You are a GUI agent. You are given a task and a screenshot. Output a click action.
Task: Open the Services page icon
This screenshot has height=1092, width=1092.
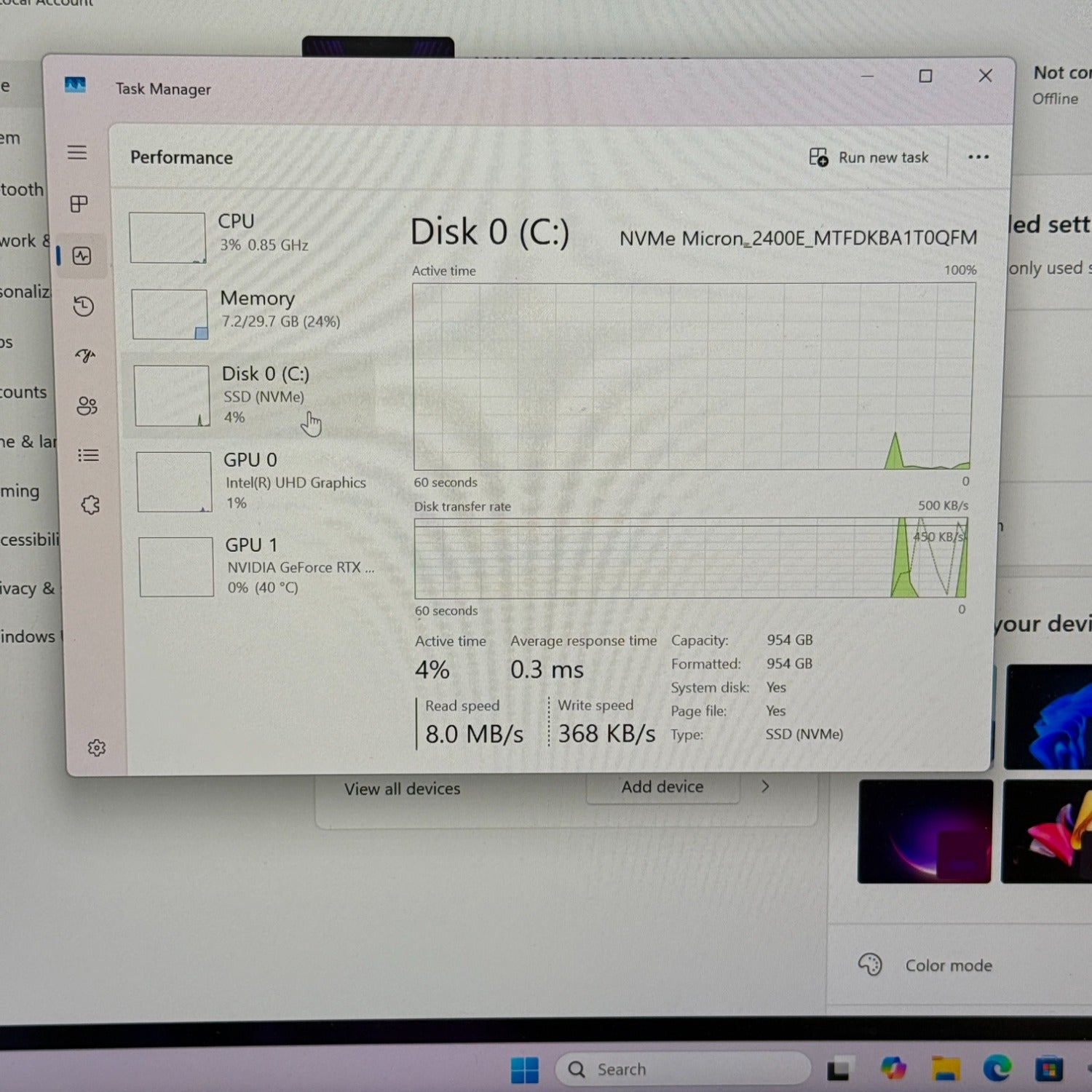point(90,505)
